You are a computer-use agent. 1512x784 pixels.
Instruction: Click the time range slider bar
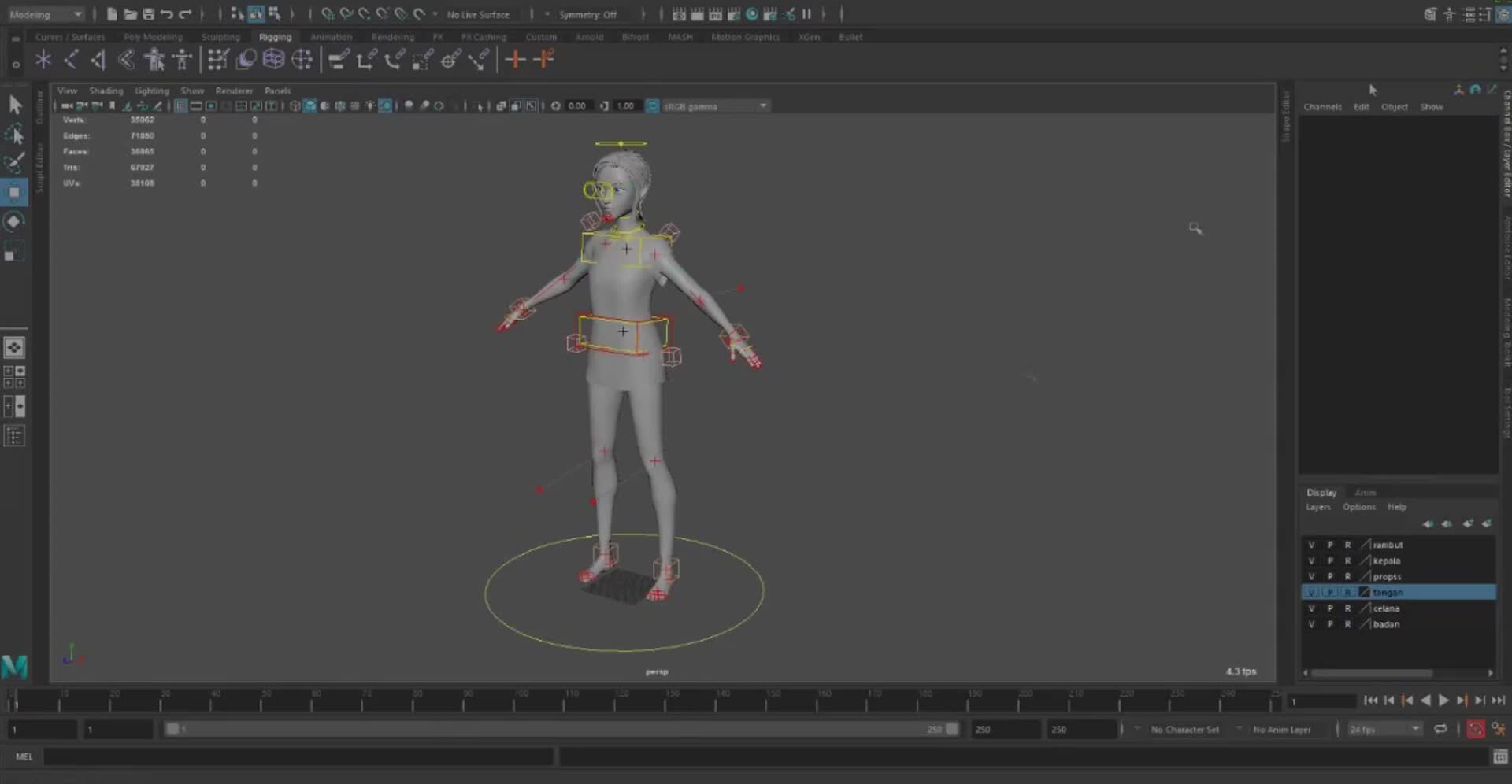point(561,729)
